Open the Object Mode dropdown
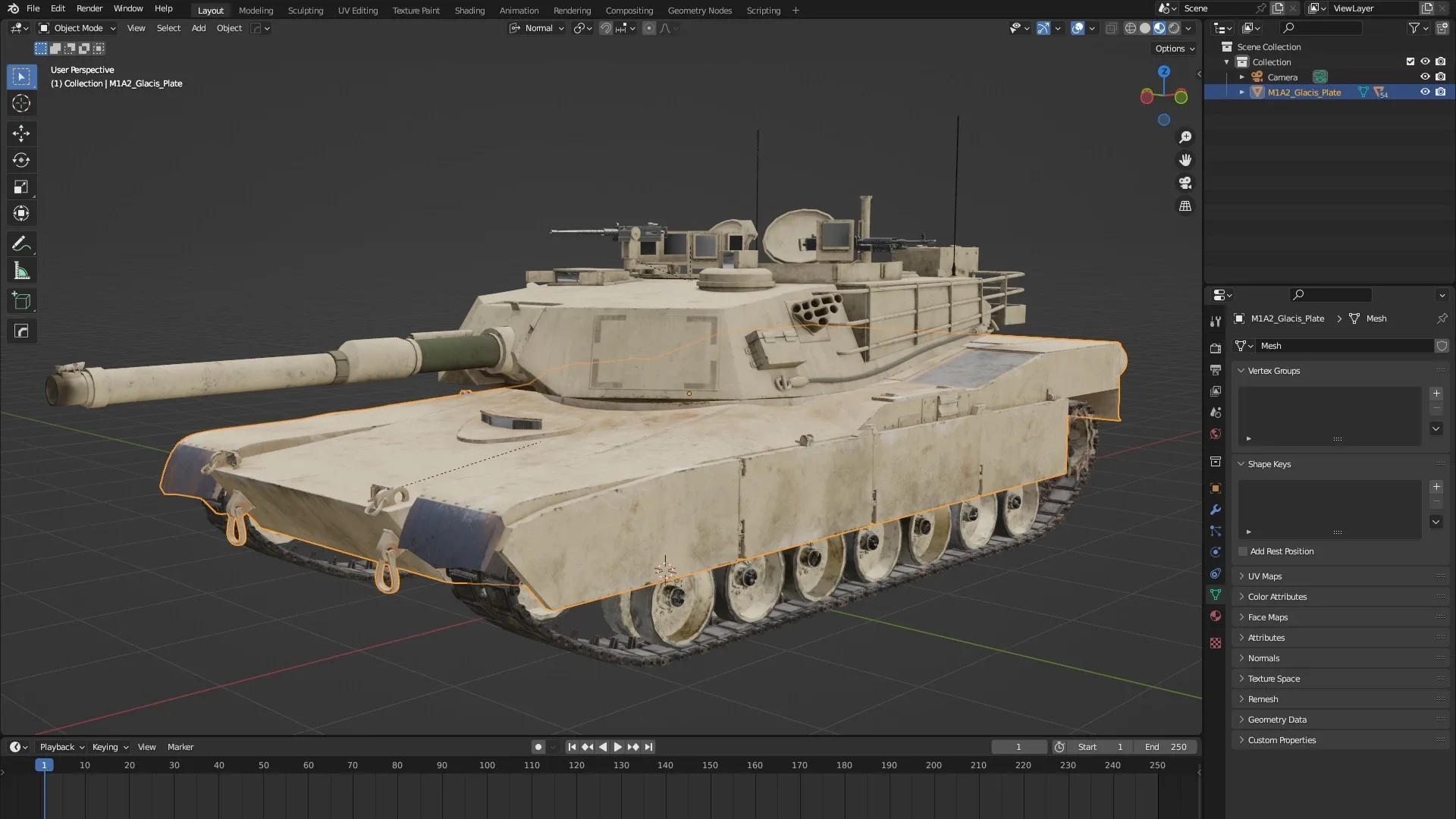 click(x=77, y=28)
